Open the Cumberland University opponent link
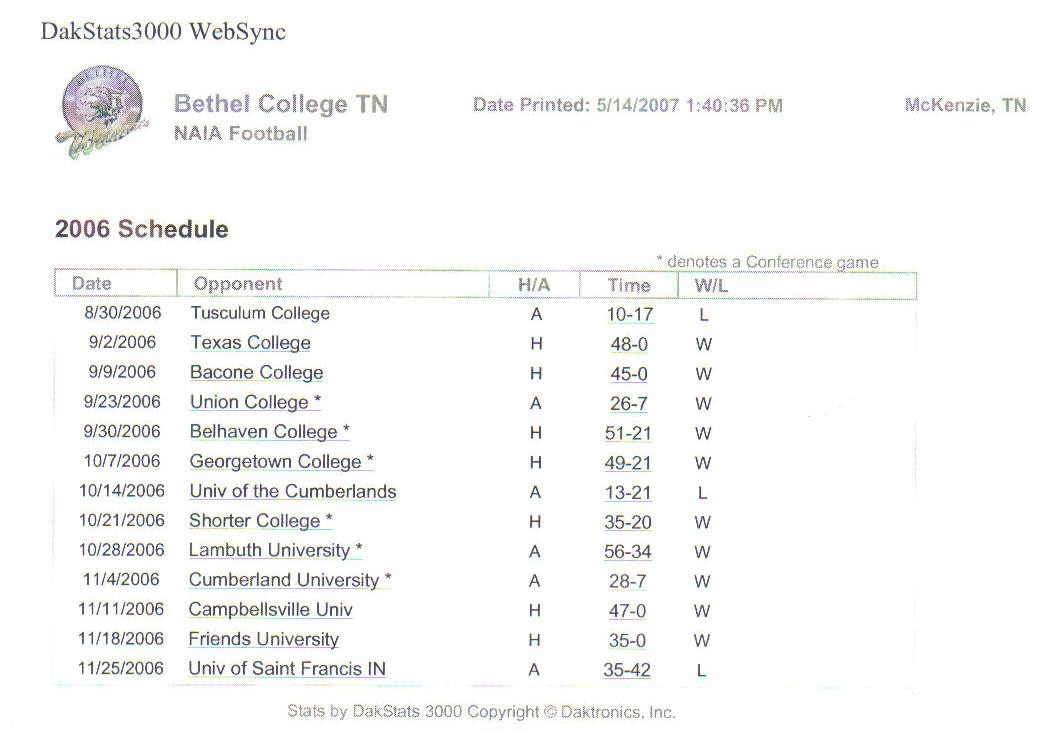1050x734 pixels. point(290,580)
